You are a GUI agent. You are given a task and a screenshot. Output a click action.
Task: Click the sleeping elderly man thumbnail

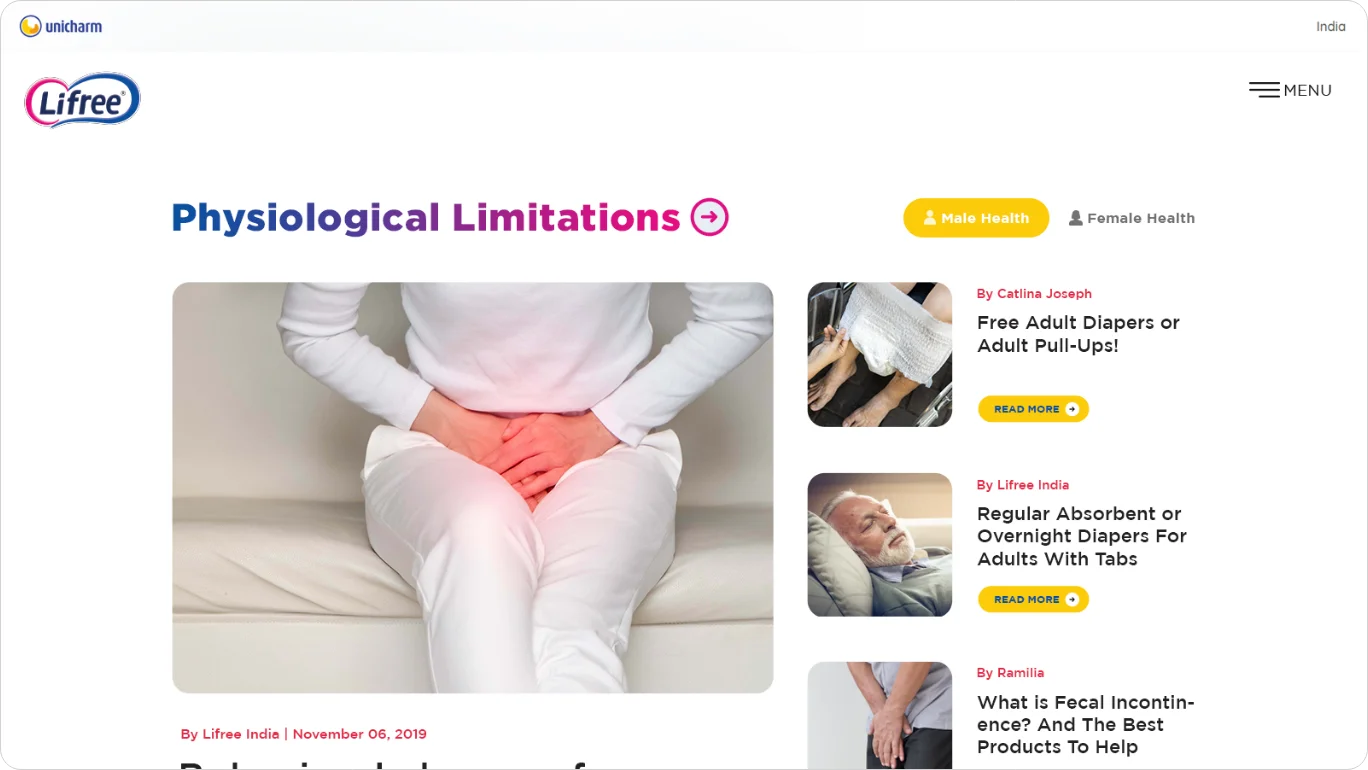[880, 545]
